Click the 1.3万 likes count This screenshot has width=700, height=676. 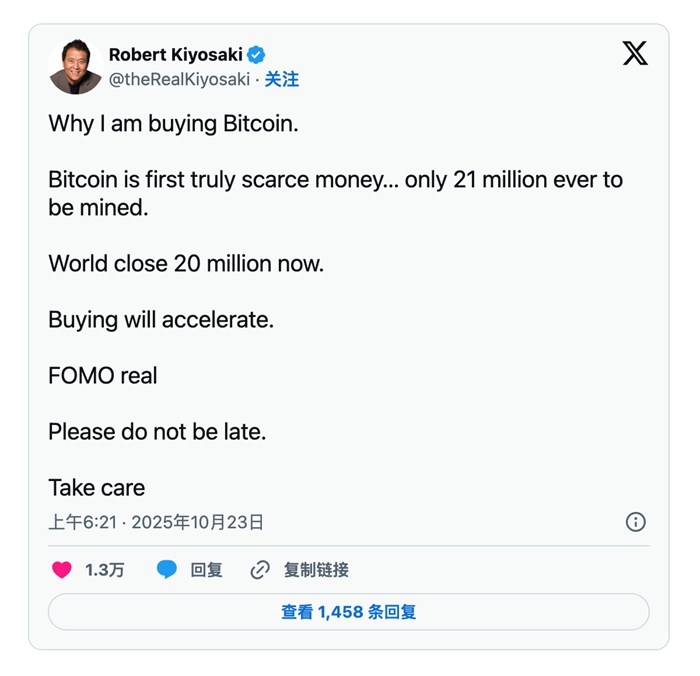point(105,570)
